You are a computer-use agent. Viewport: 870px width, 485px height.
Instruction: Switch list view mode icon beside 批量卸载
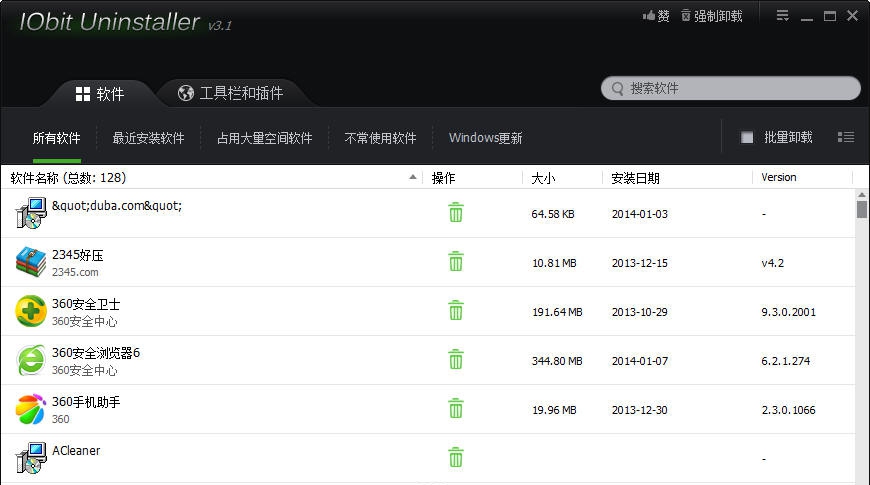(846, 137)
